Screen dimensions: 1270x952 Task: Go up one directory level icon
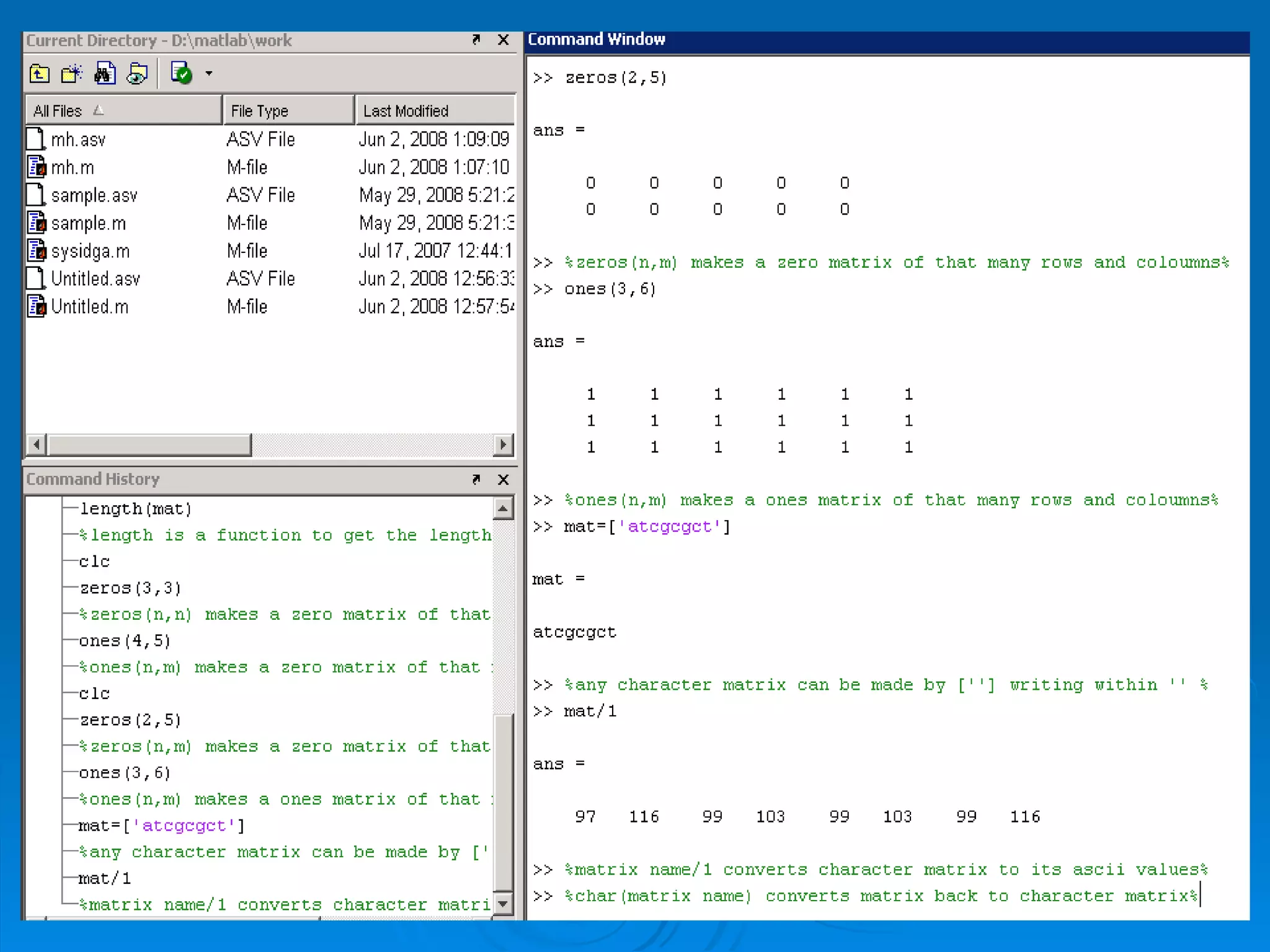coord(40,74)
